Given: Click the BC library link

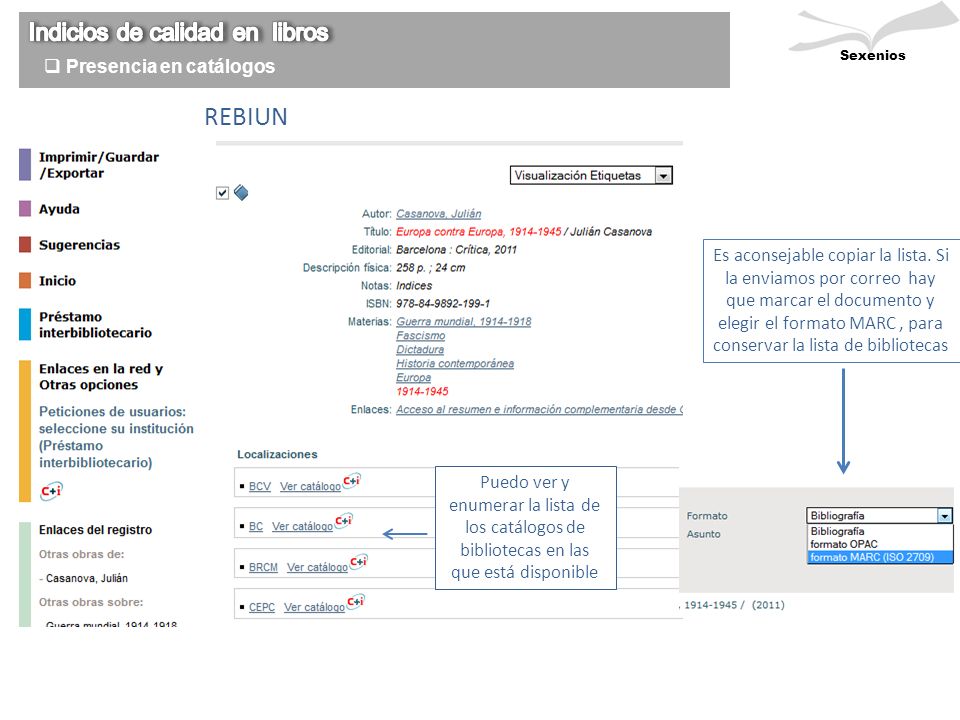Looking at the screenshot, I should (256, 527).
